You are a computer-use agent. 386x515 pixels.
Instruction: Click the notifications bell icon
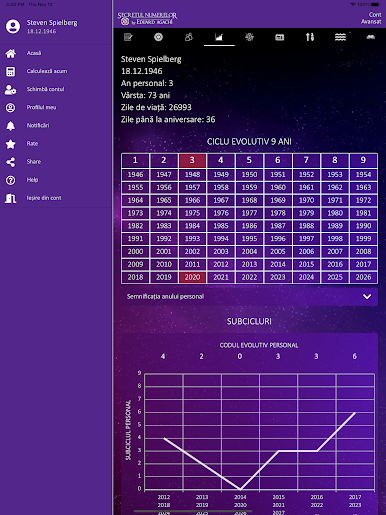pyautogui.click(x=11, y=126)
